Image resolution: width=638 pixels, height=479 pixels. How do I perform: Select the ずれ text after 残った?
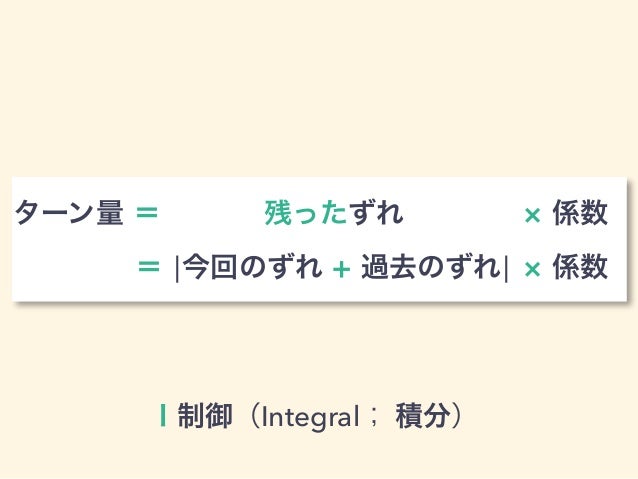point(376,212)
